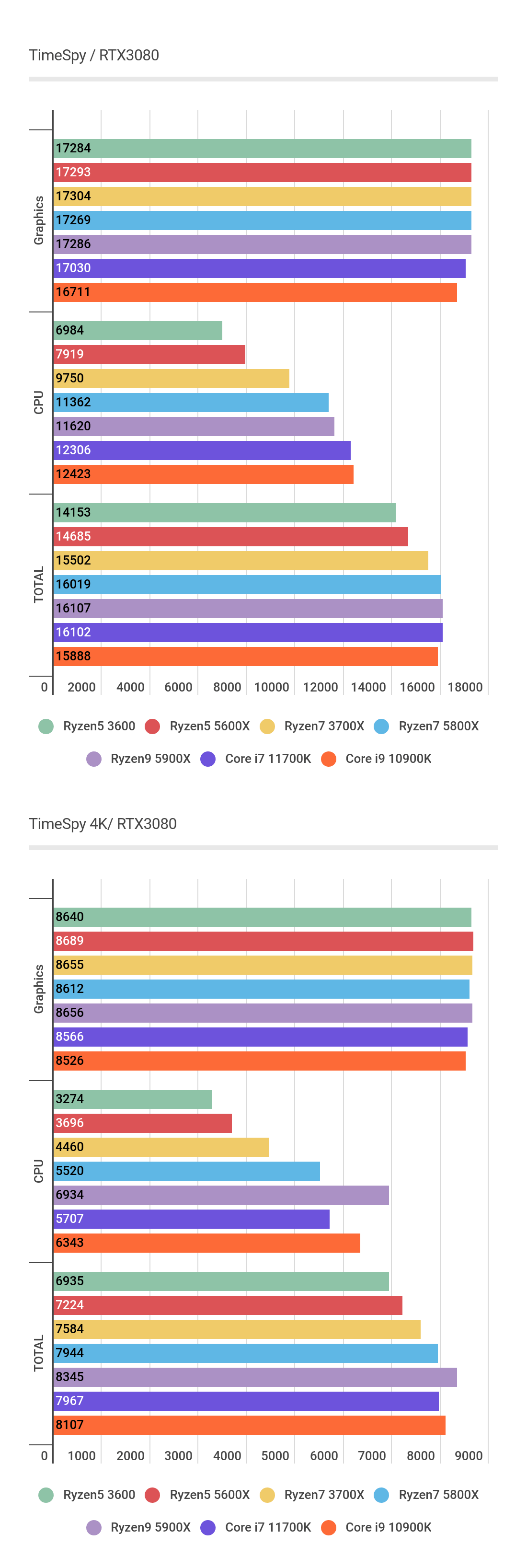The height and width of the screenshot is (1568, 527).
Task: Click the Ryzen5 3600 legend dot in TimeSpy 4K chart
Action: pyautogui.click(x=46, y=1494)
